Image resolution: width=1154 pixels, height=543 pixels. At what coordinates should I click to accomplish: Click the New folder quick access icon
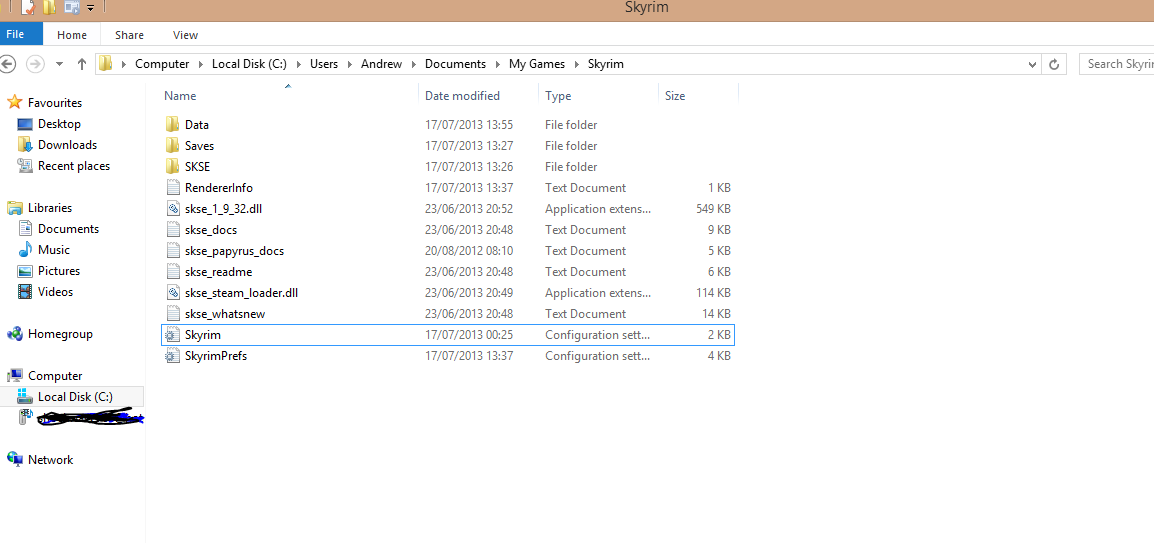click(x=49, y=7)
